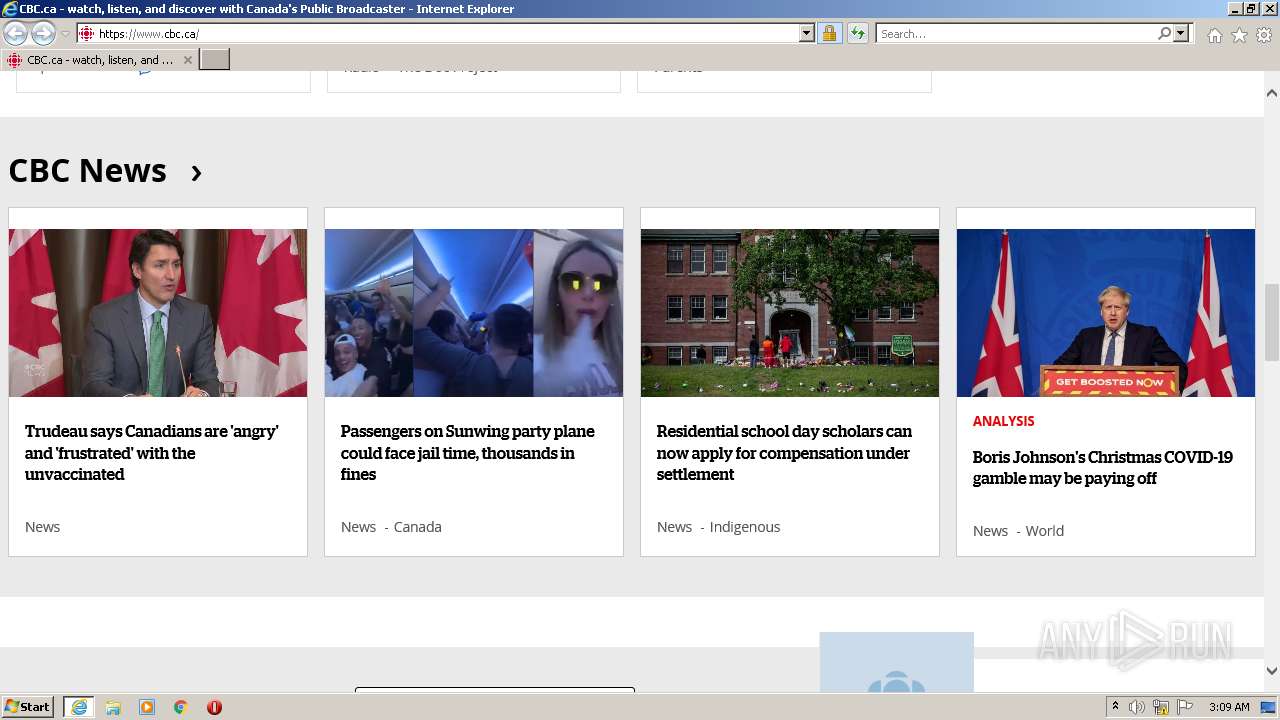Click the network tray icon

click(1161, 707)
